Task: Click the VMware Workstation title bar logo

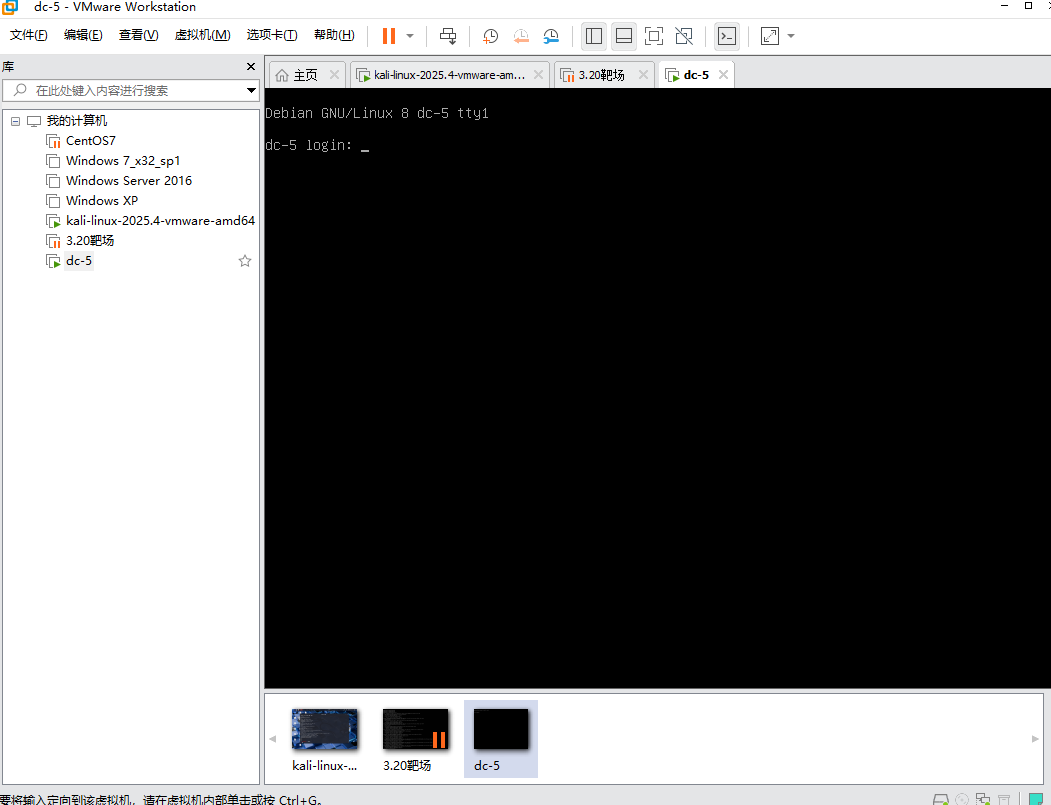Action: tap(9, 7)
